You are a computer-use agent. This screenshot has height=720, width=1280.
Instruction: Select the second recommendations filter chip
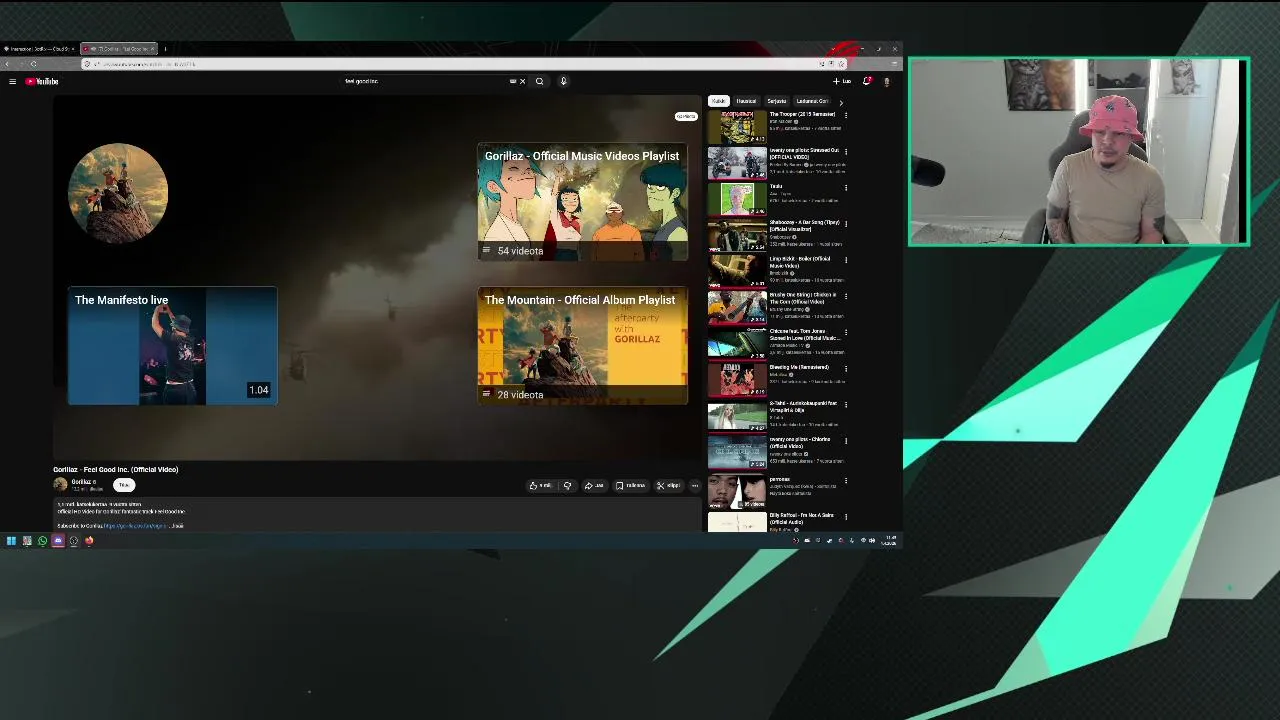pos(746,101)
